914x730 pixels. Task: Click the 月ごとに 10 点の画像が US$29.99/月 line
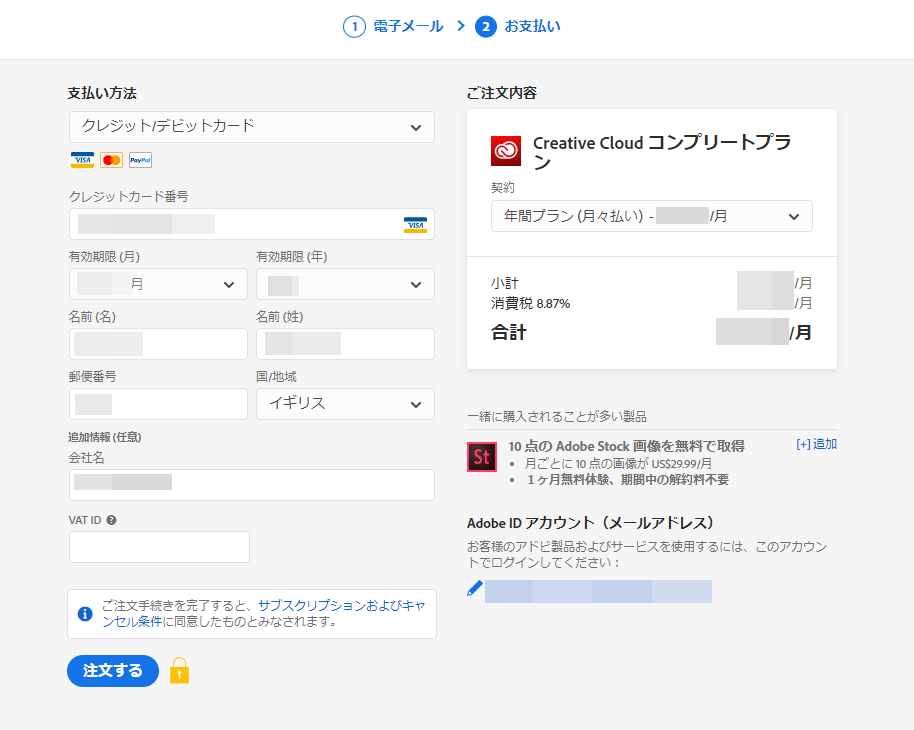point(618,464)
